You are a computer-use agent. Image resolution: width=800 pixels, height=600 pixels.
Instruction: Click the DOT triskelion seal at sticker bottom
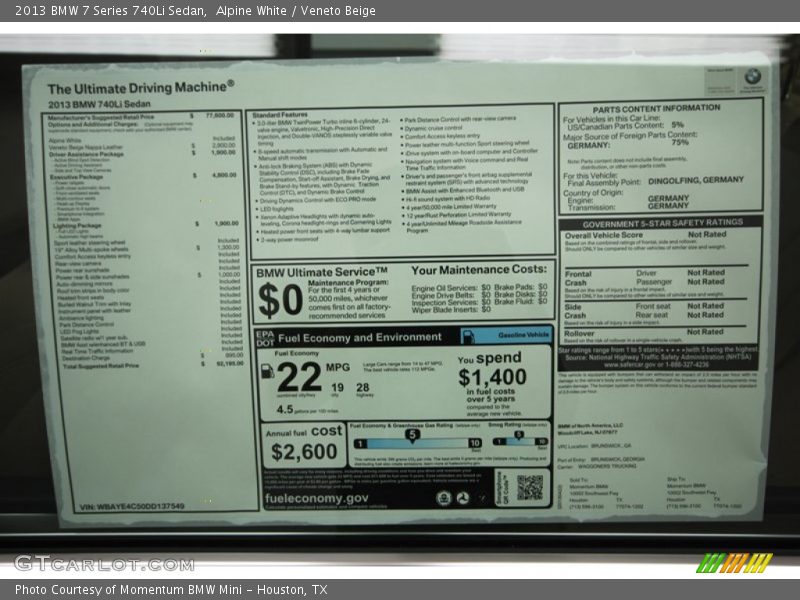463,497
